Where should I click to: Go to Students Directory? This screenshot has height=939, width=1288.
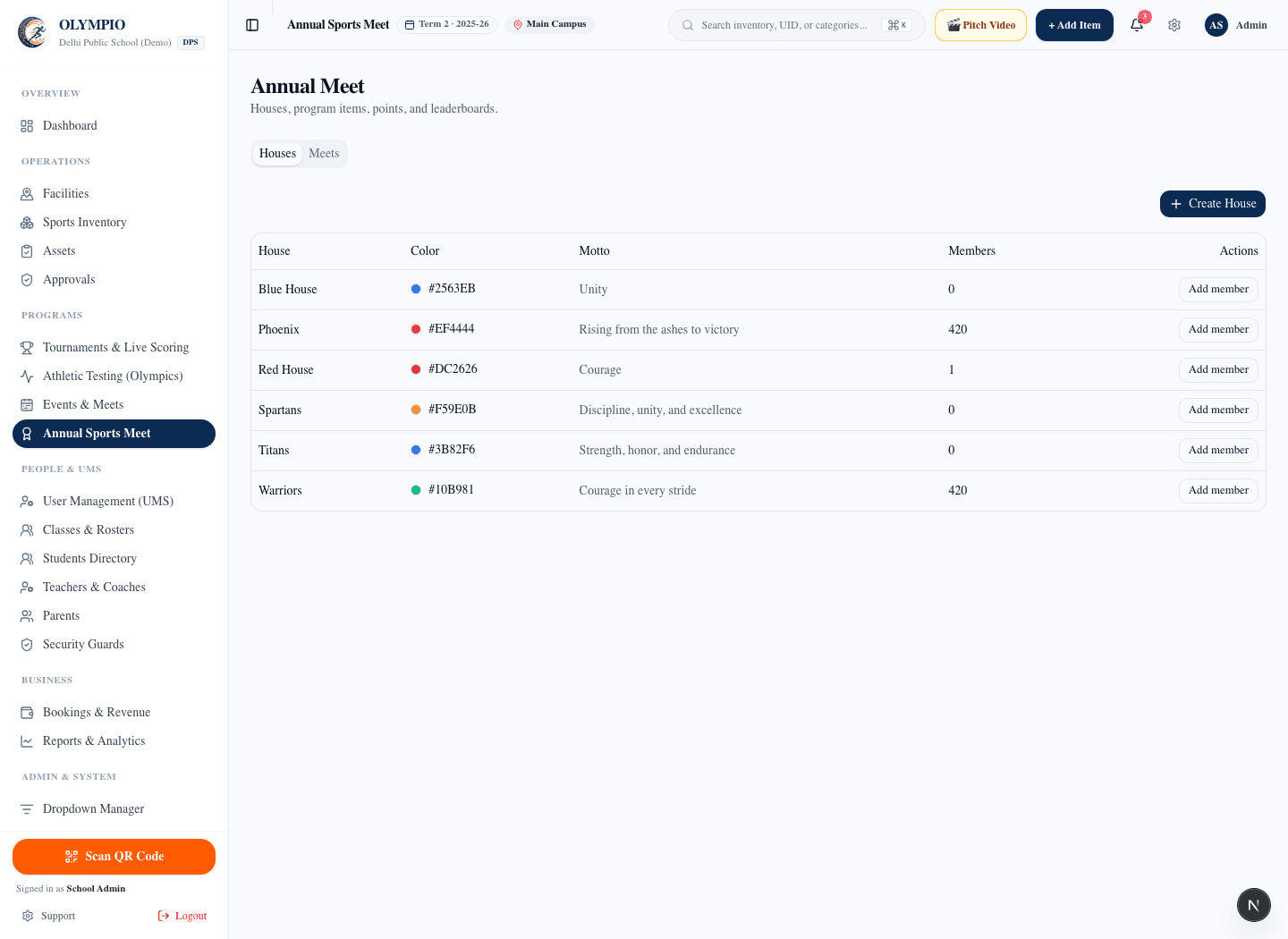coord(114,559)
